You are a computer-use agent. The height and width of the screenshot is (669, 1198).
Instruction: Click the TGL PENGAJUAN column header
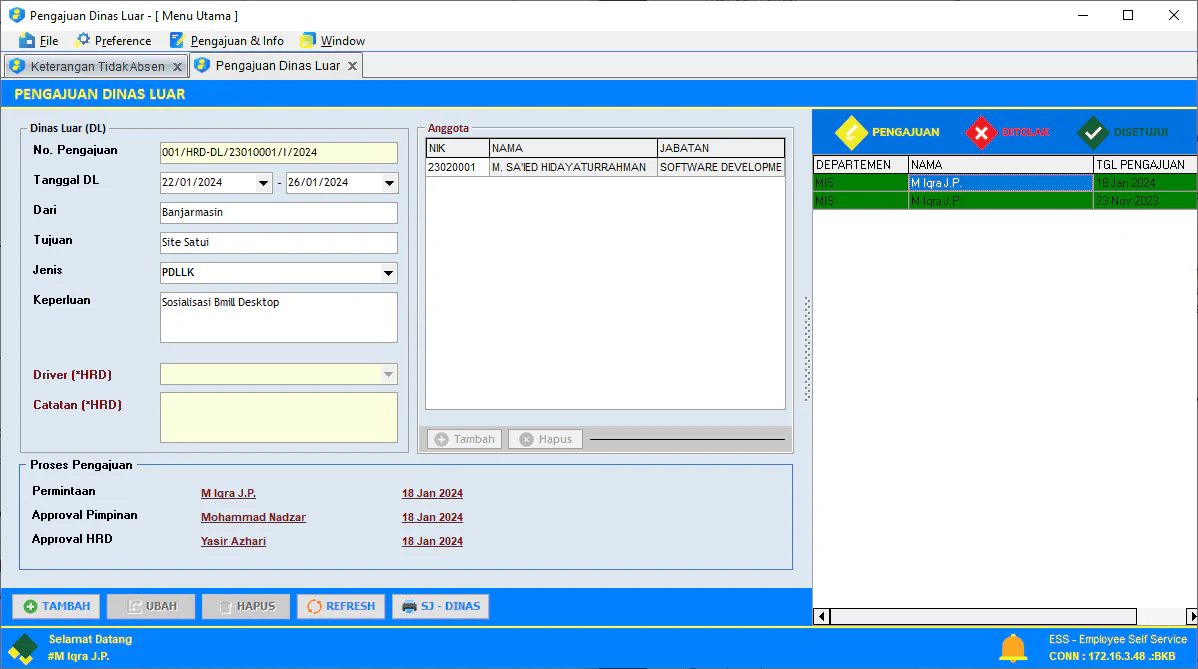pyautogui.click(x=1145, y=164)
